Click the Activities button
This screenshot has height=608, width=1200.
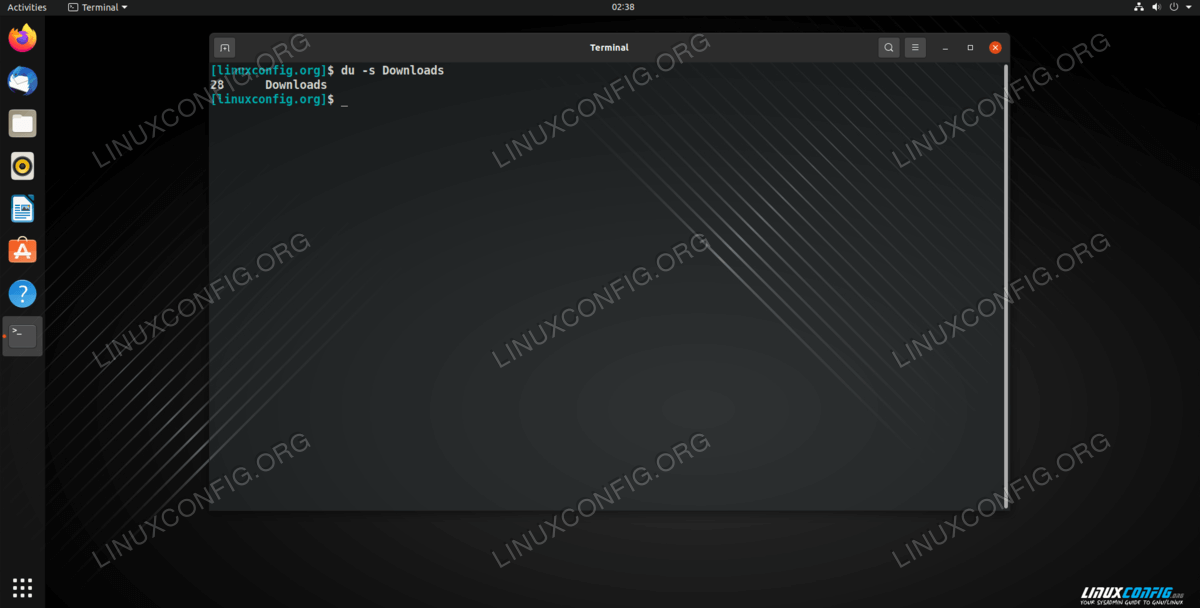click(27, 7)
